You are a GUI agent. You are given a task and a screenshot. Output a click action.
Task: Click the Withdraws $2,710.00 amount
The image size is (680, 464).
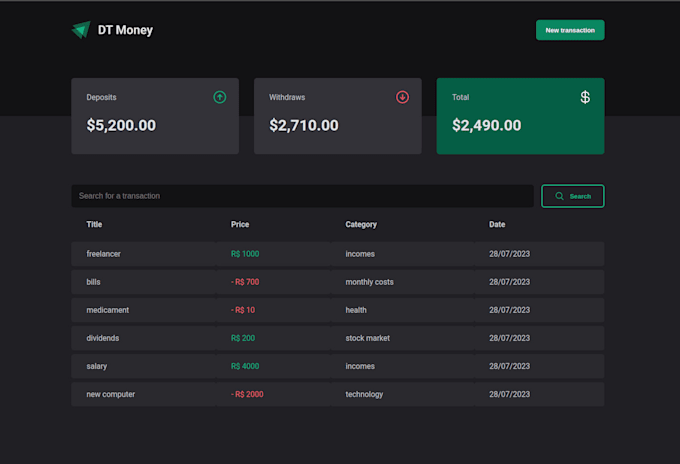click(x=304, y=126)
